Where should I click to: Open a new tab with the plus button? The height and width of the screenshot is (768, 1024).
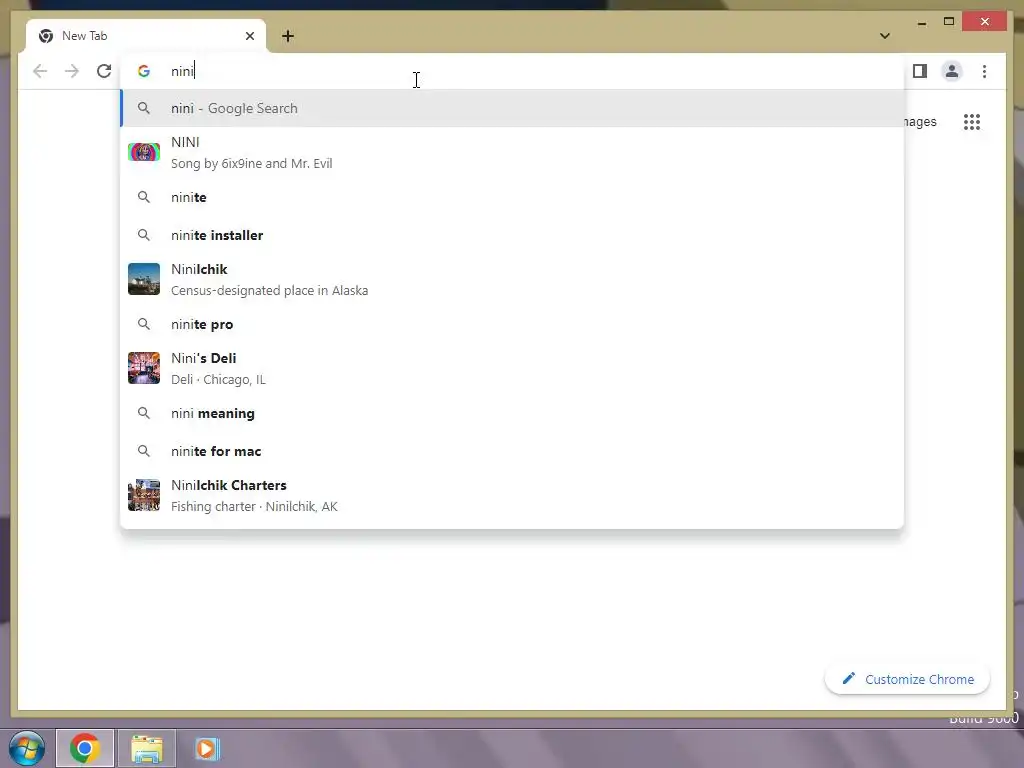288,36
